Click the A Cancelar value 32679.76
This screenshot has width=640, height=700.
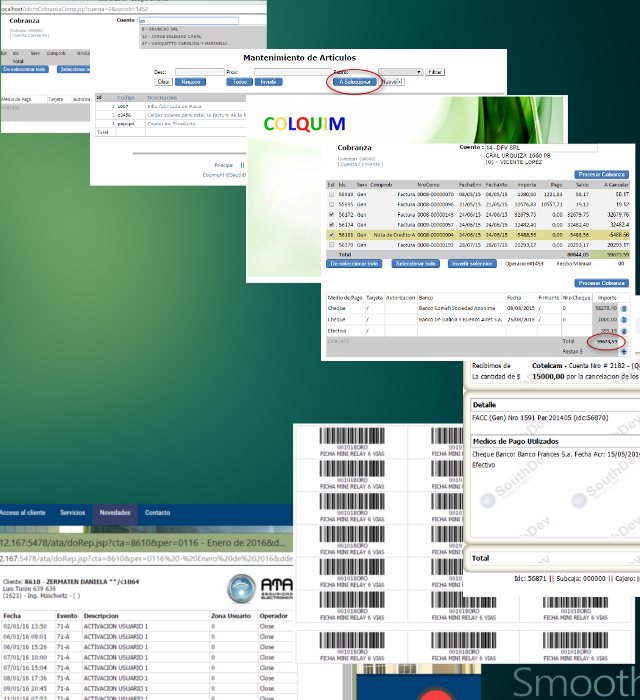618,215
